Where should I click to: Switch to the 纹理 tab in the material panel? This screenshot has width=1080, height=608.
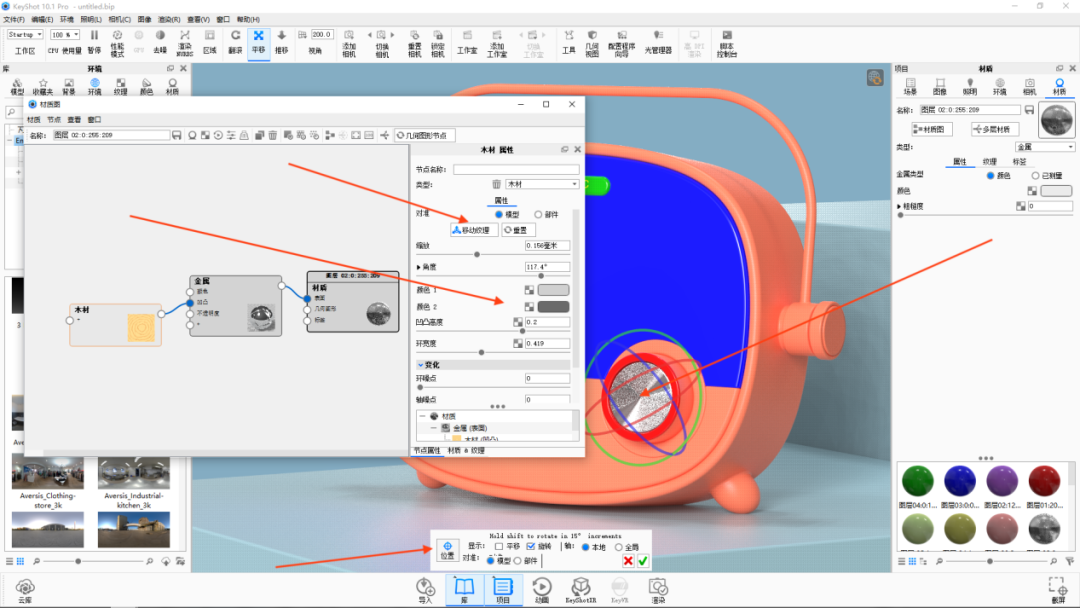[989, 161]
